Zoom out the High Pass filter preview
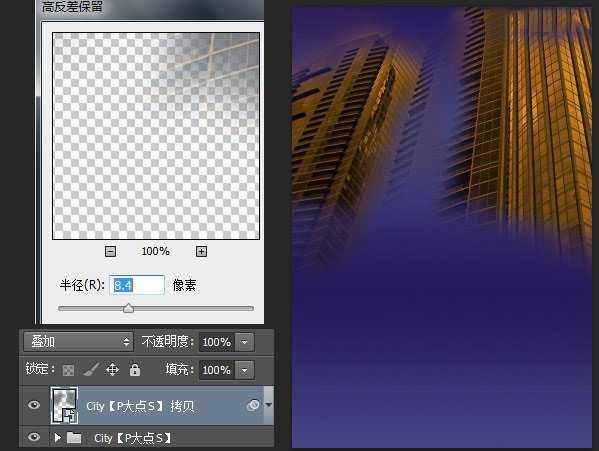This screenshot has width=599, height=451. [110, 251]
